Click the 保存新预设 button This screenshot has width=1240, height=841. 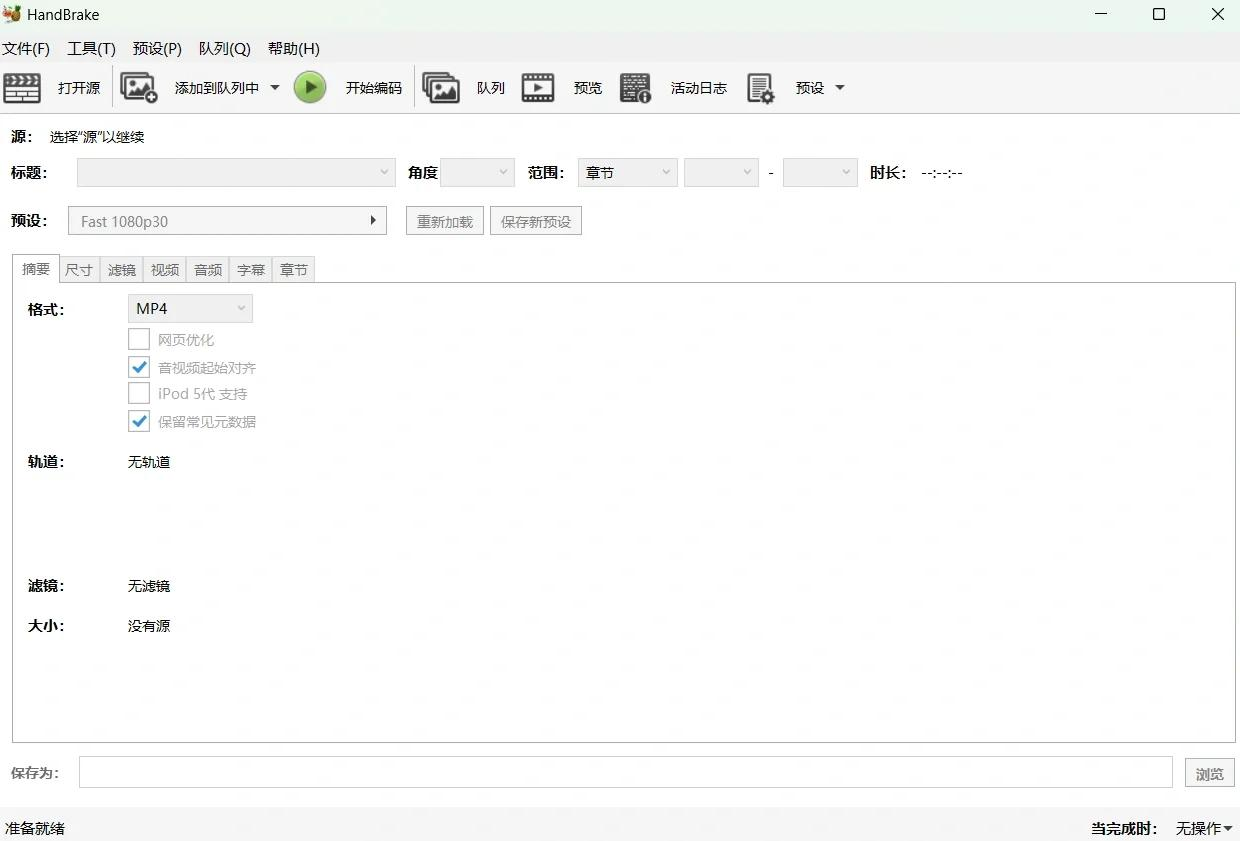click(536, 221)
